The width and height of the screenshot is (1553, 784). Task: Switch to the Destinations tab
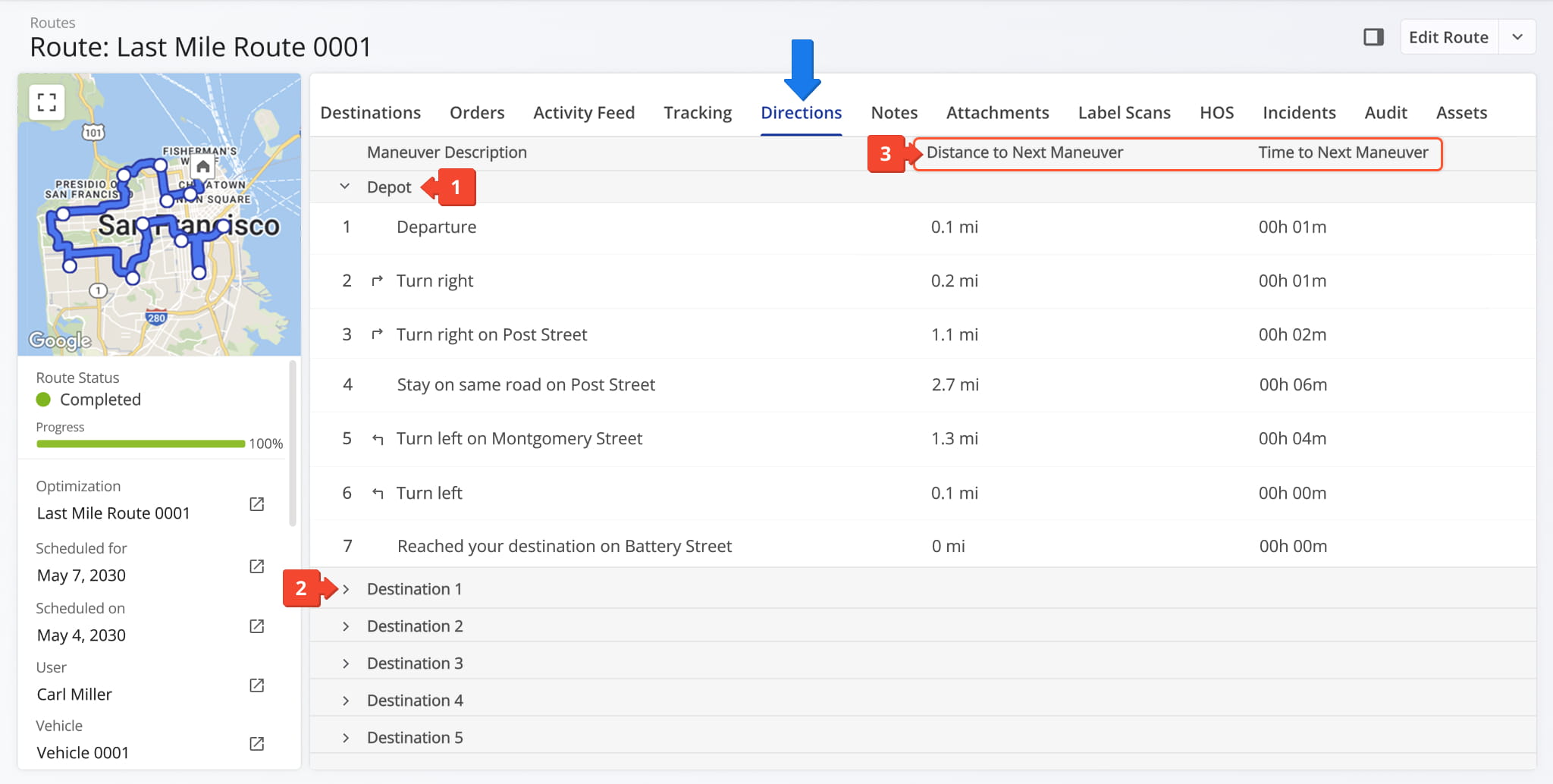(x=370, y=113)
